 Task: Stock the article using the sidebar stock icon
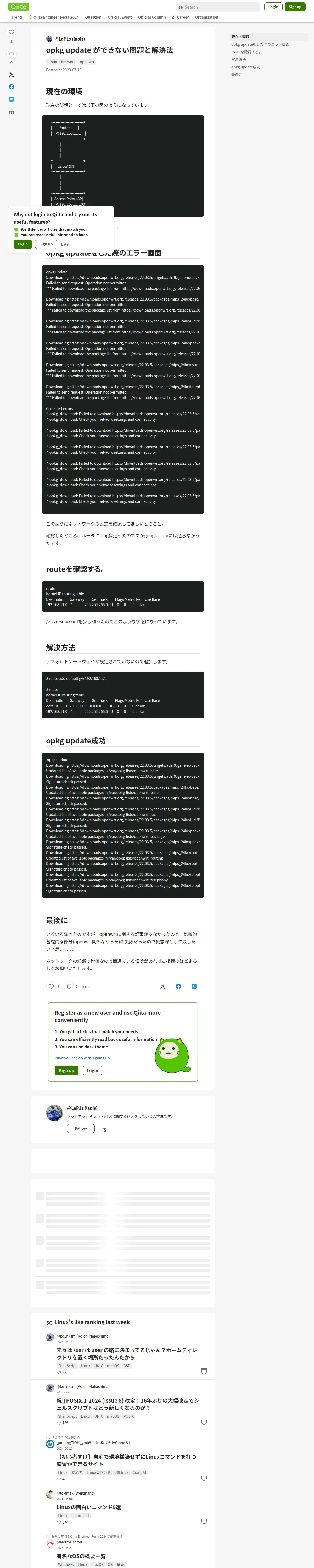tap(11, 54)
